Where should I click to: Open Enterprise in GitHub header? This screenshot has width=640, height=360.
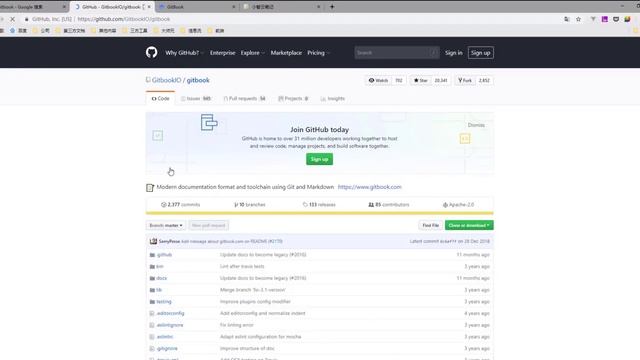pos(222,53)
